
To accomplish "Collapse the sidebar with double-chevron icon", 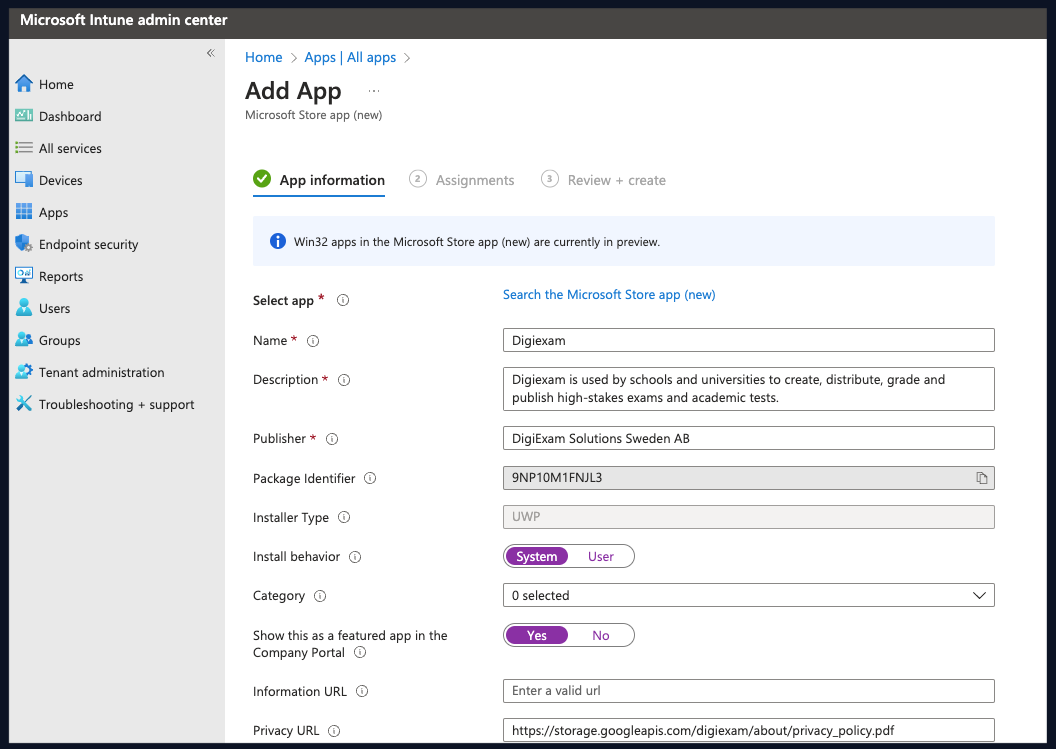I will [211, 53].
